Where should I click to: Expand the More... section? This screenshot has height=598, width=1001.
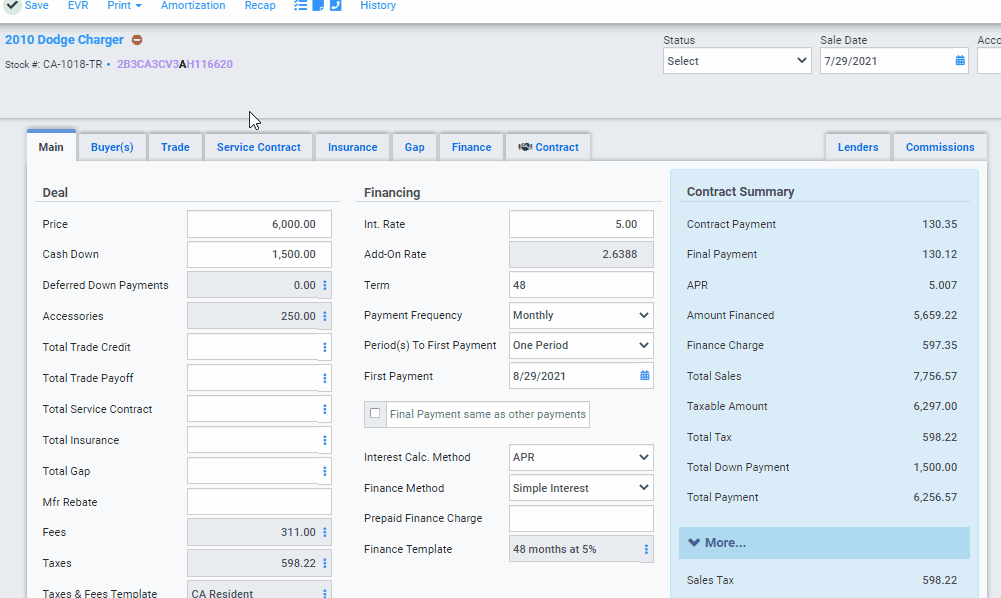tap(824, 543)
